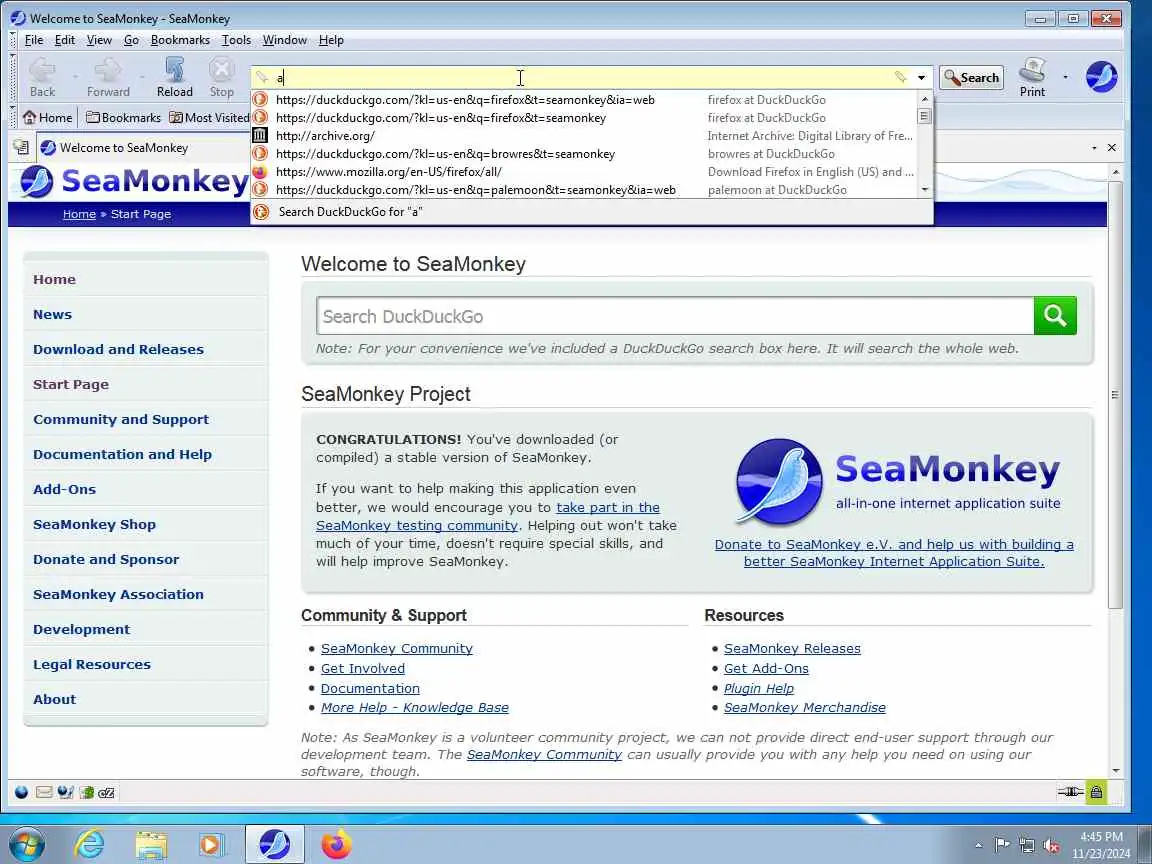Image resolution: width=1152 pixels, height=864 pixels.
Task: Open the Go menu
Action: (132, 40)
